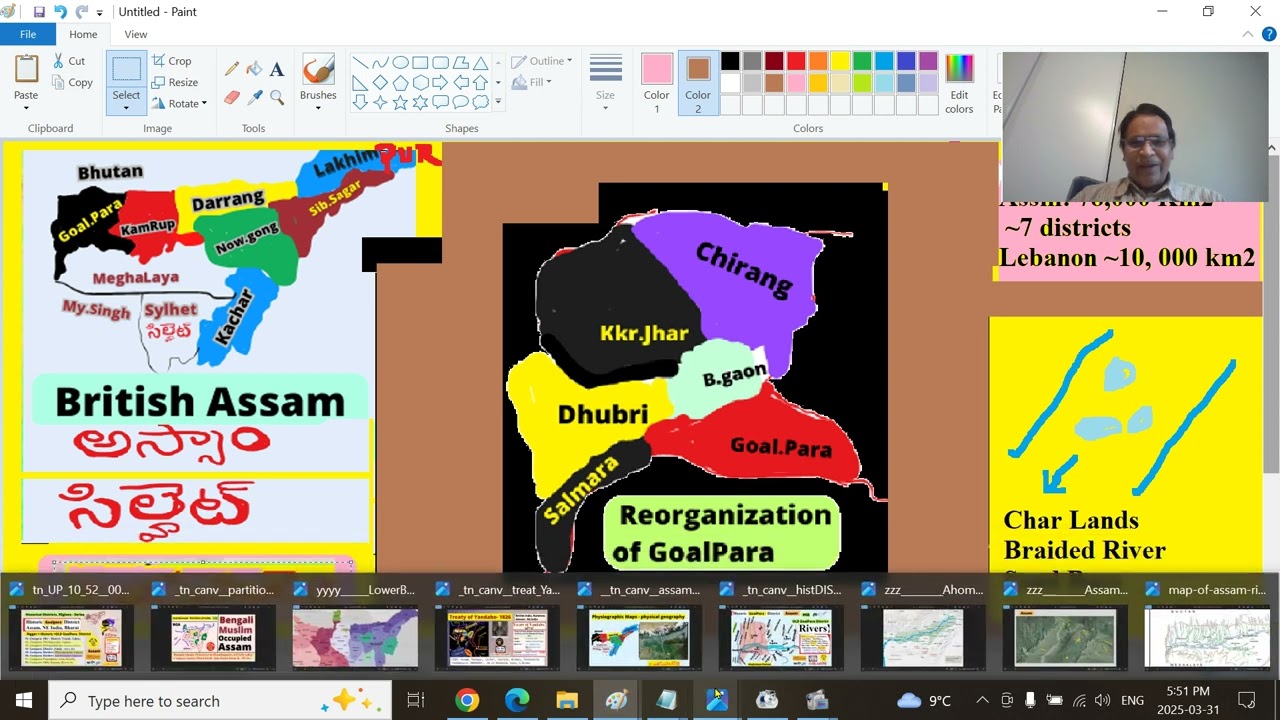Select the Pencil tool
1280x720 pixels.
pos(232,69)
